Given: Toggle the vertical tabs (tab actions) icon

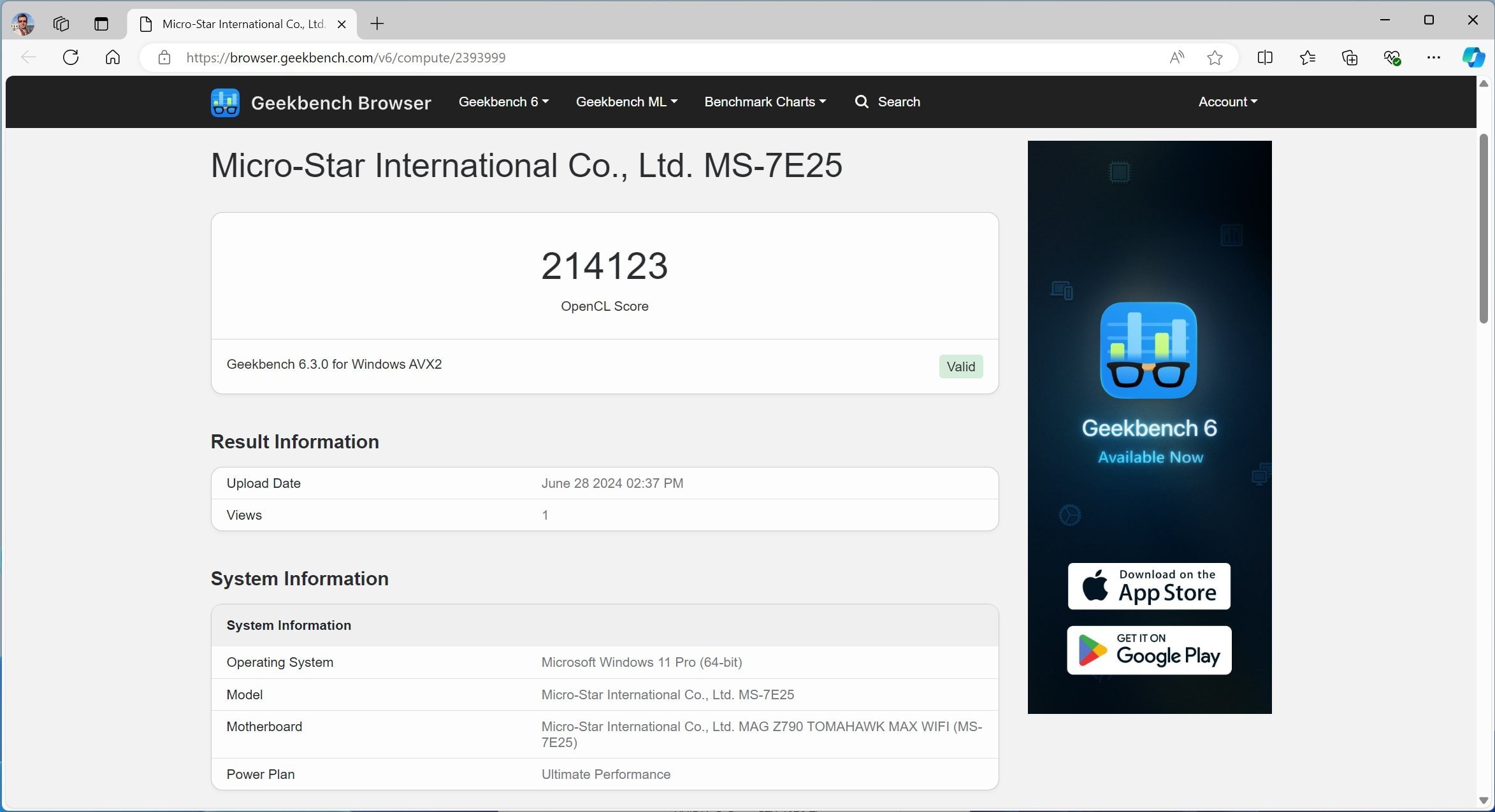Looking at the screenshot, I should pos(101,24).
